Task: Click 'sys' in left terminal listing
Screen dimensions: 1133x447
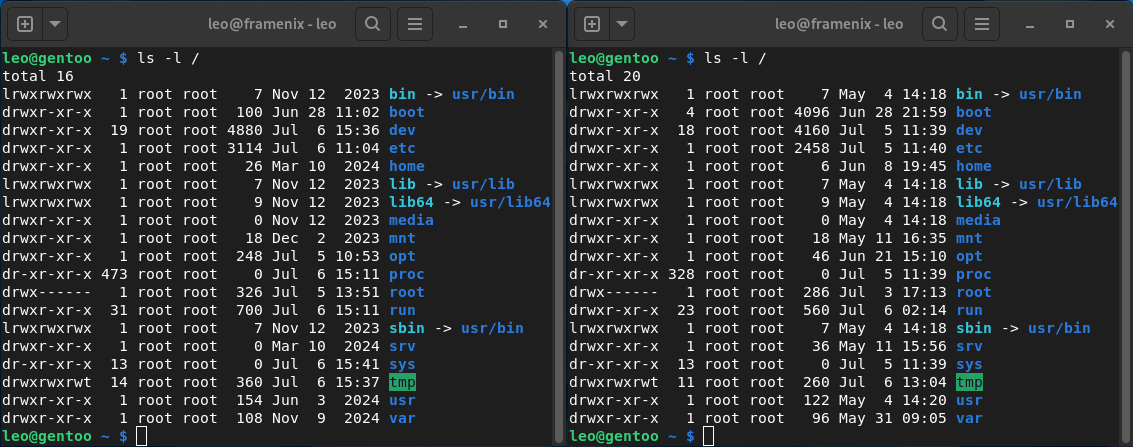Action: tap(402, 365)
